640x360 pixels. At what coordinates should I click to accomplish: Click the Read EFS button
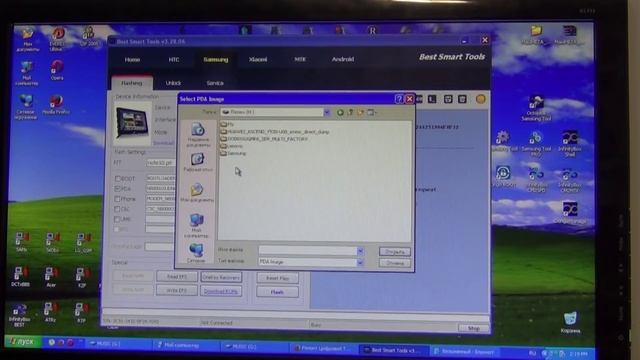177,277
